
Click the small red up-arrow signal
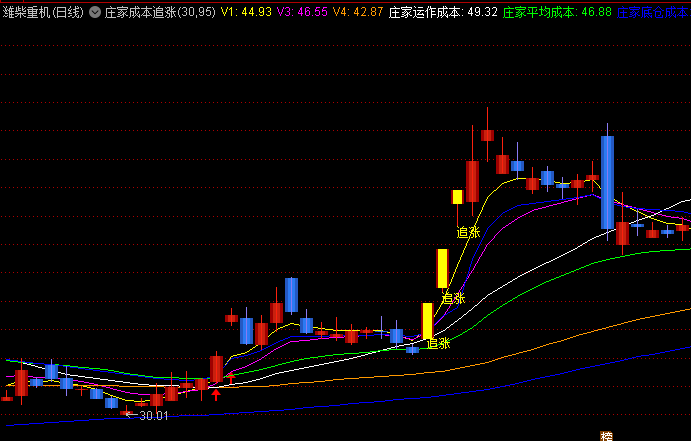click(x=231, y=378)
